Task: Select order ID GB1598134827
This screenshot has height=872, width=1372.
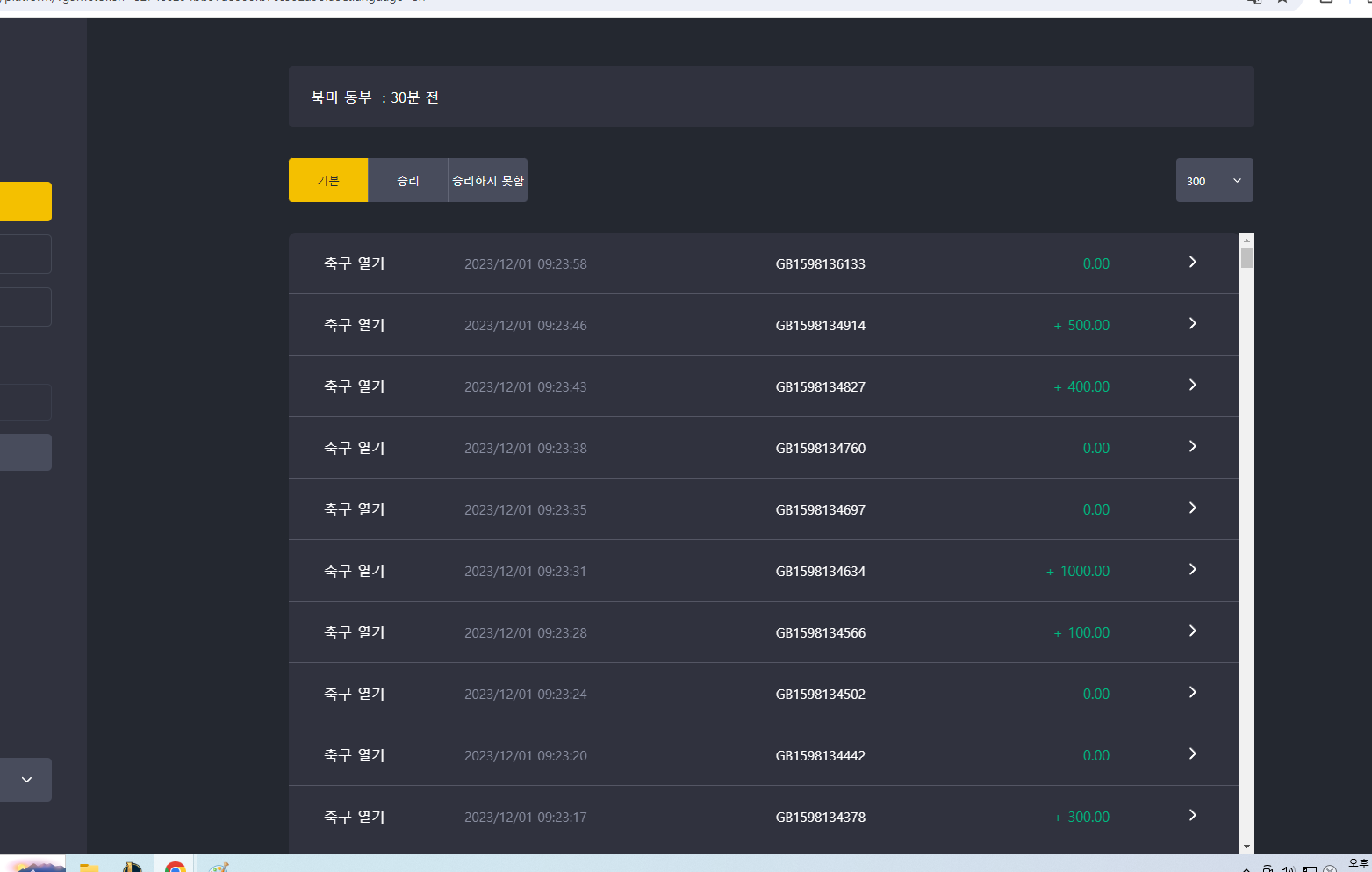Action: (821, 386)
